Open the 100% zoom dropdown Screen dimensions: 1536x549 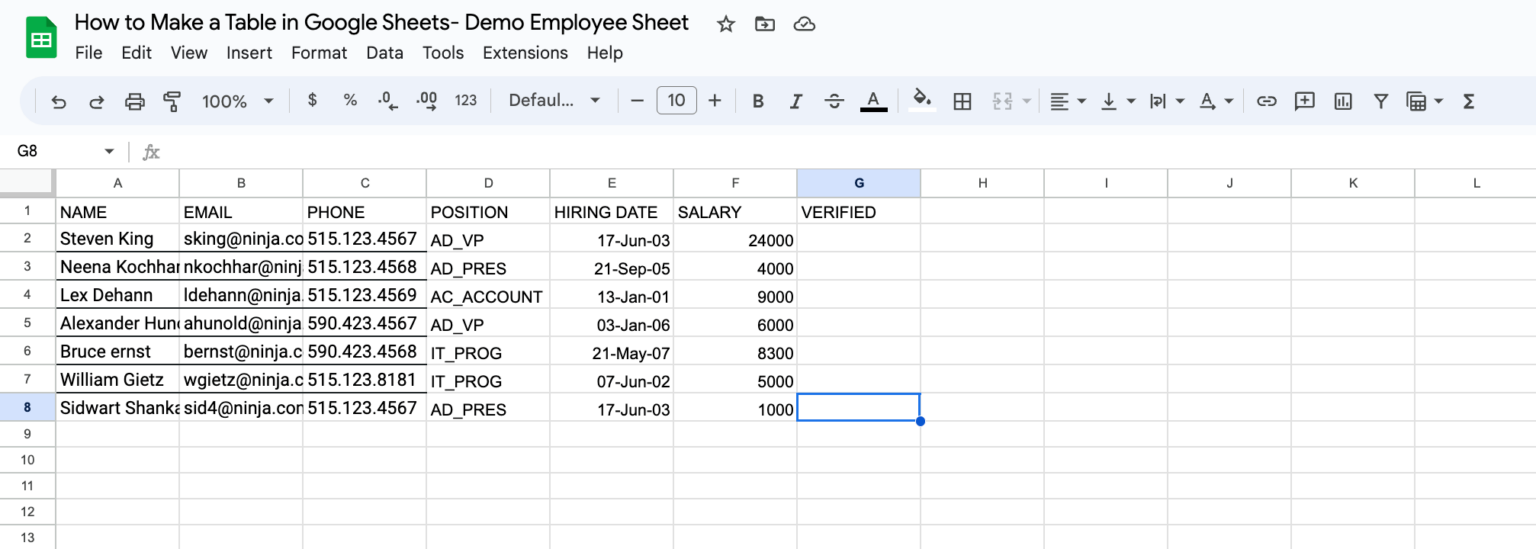238,101
